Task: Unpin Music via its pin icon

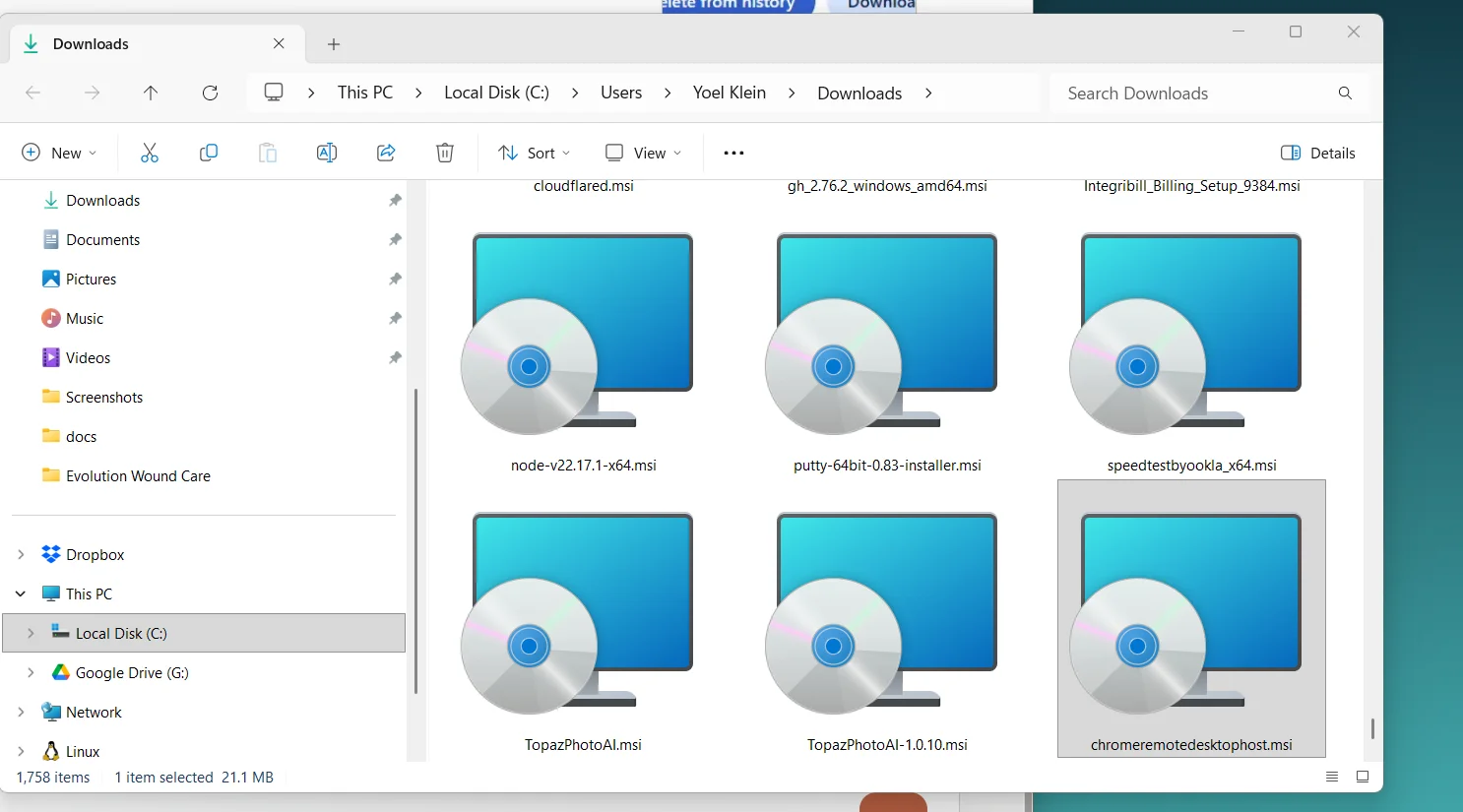Action: click(x=395, y=318)
